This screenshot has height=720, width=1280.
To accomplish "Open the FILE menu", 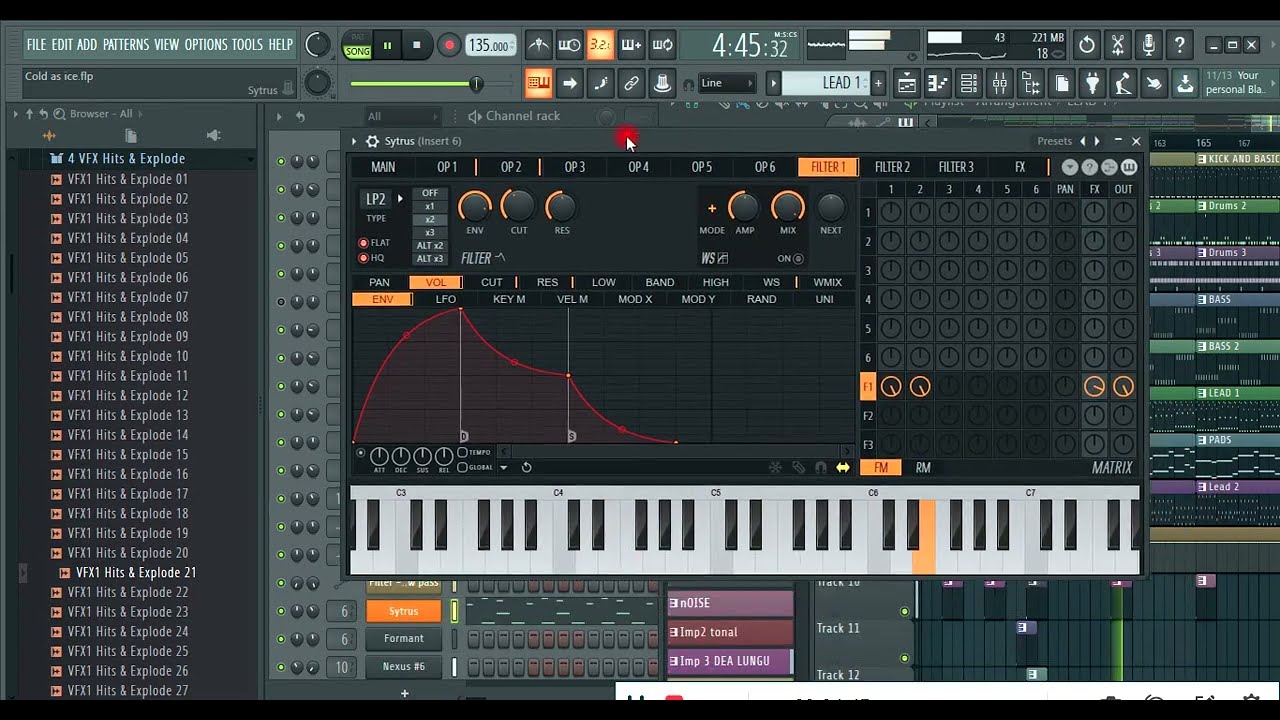I will [37, 45].
